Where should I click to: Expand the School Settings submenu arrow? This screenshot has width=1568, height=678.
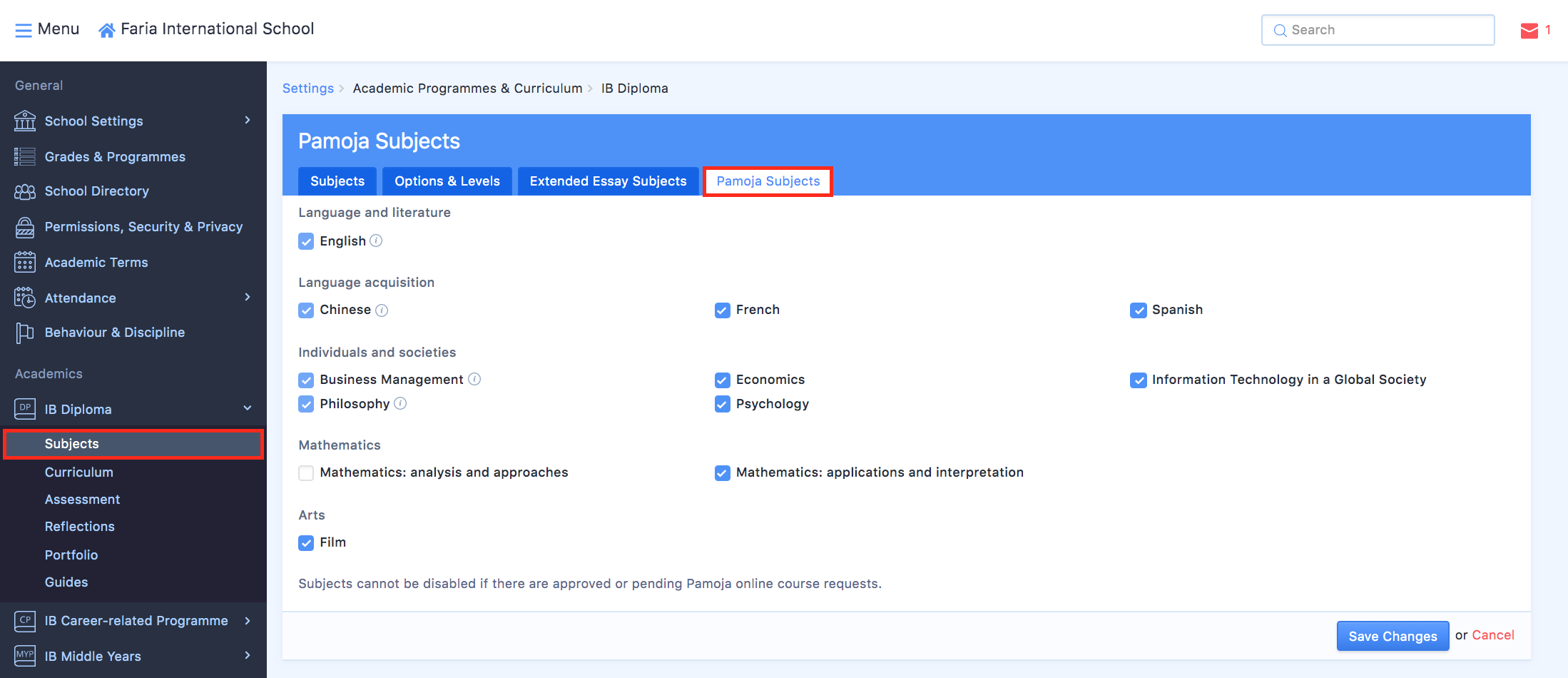(248, 120)
